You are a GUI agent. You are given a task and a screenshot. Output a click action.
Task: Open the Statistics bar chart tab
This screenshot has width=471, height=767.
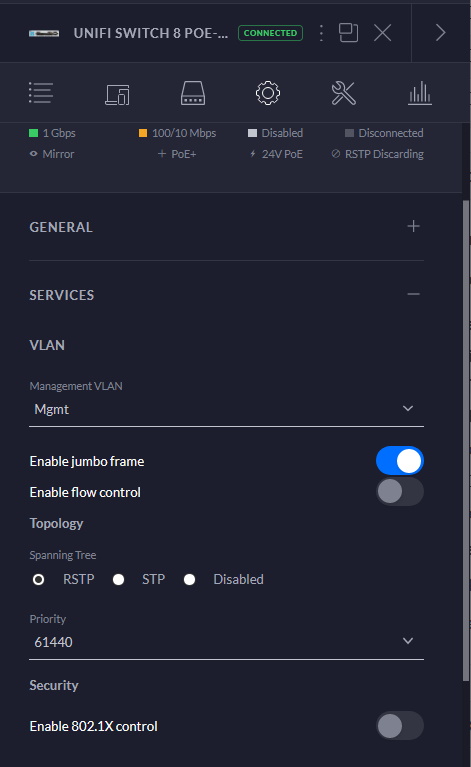click(420, 93)
